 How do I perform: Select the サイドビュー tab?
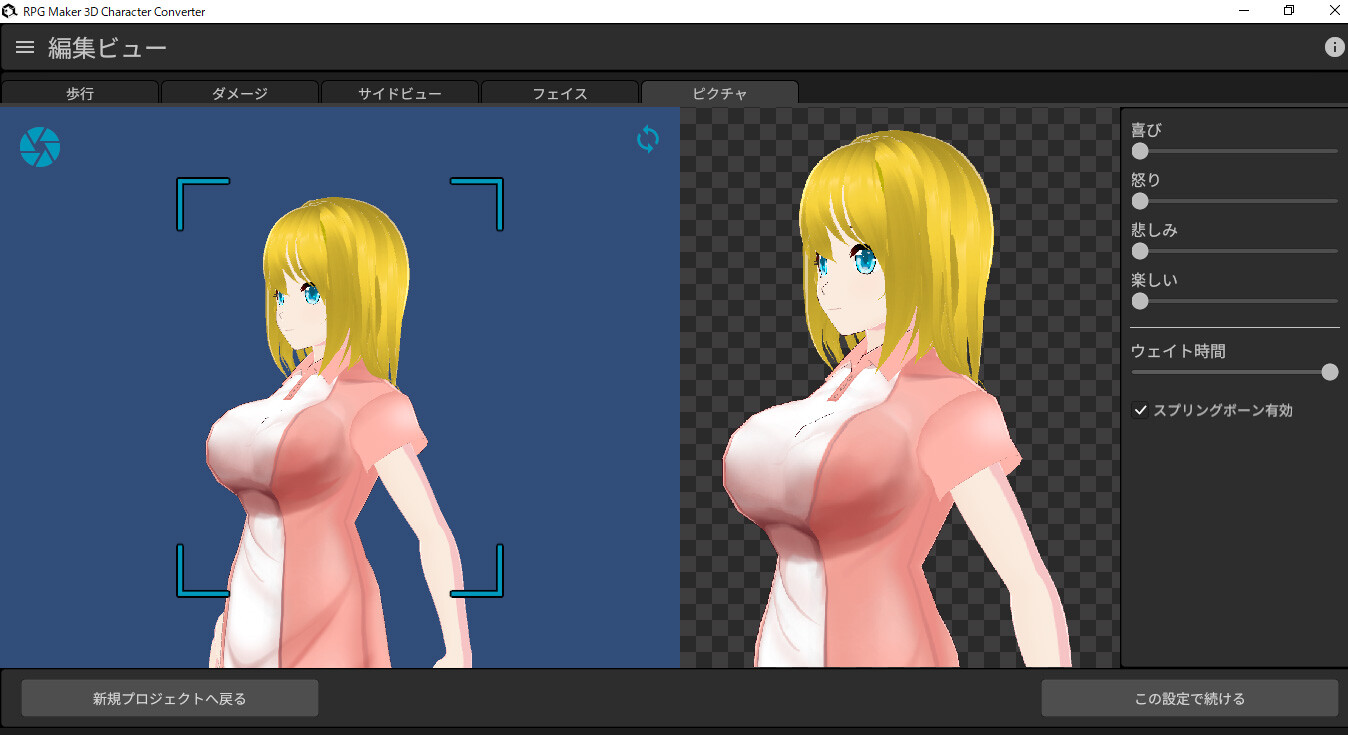[400, 92]
